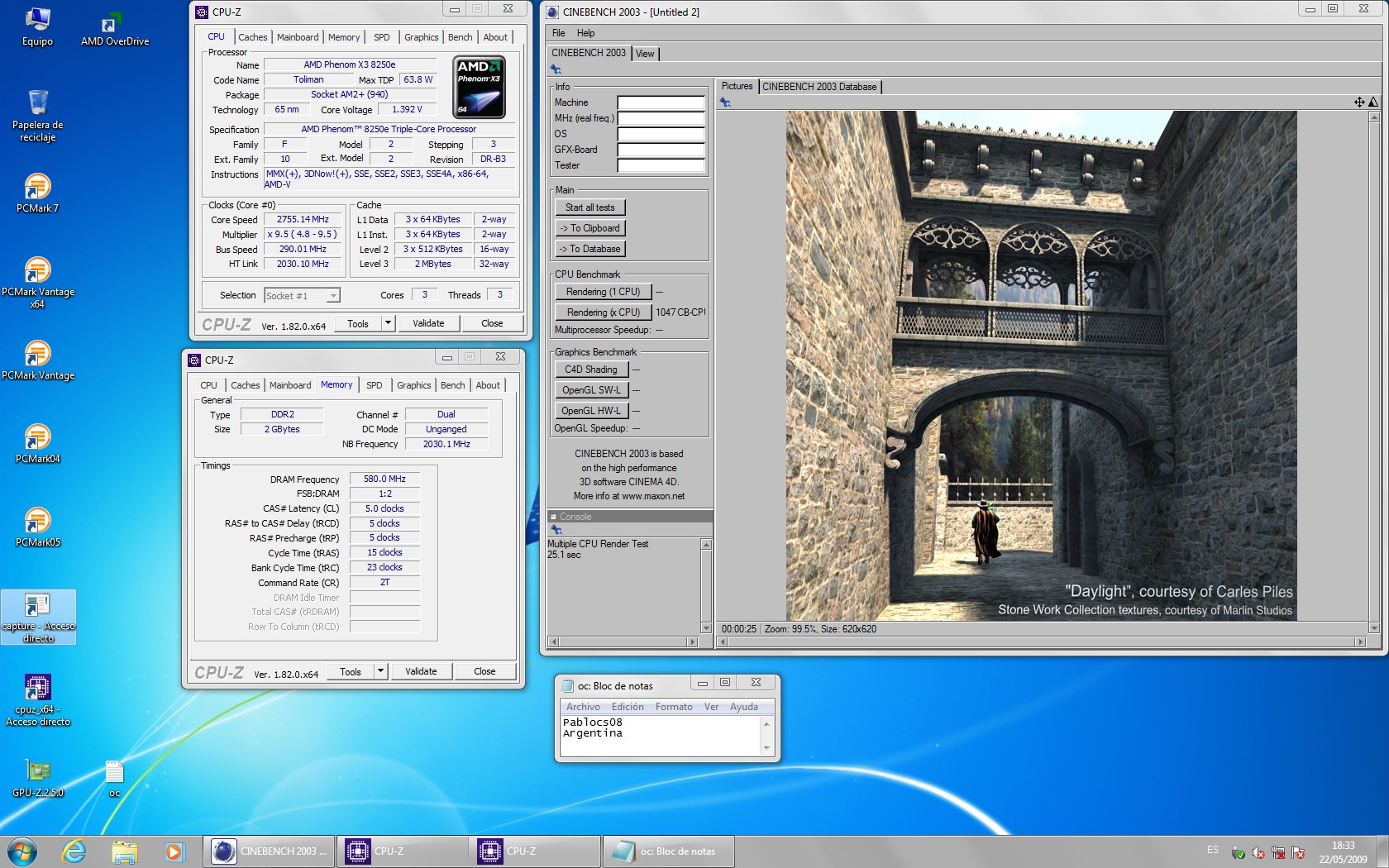Select the PCMark 7 desktop icon

point(37,193)
